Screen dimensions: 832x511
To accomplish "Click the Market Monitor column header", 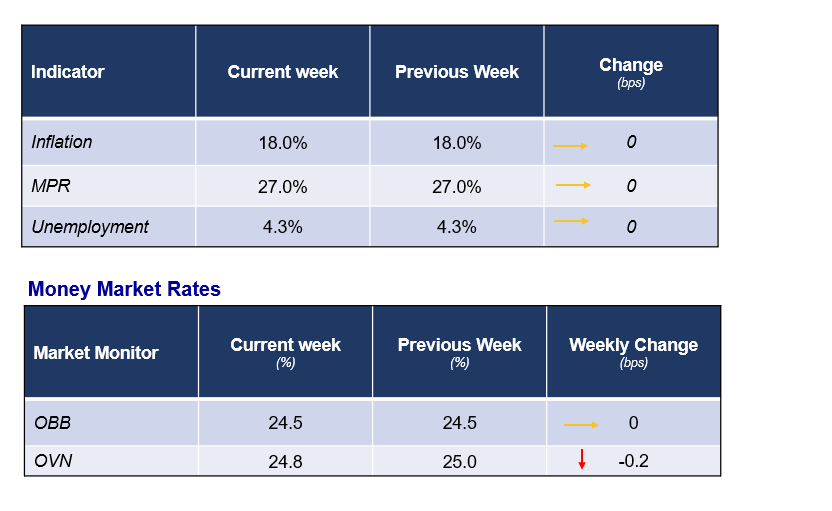I will pos(96,353).
